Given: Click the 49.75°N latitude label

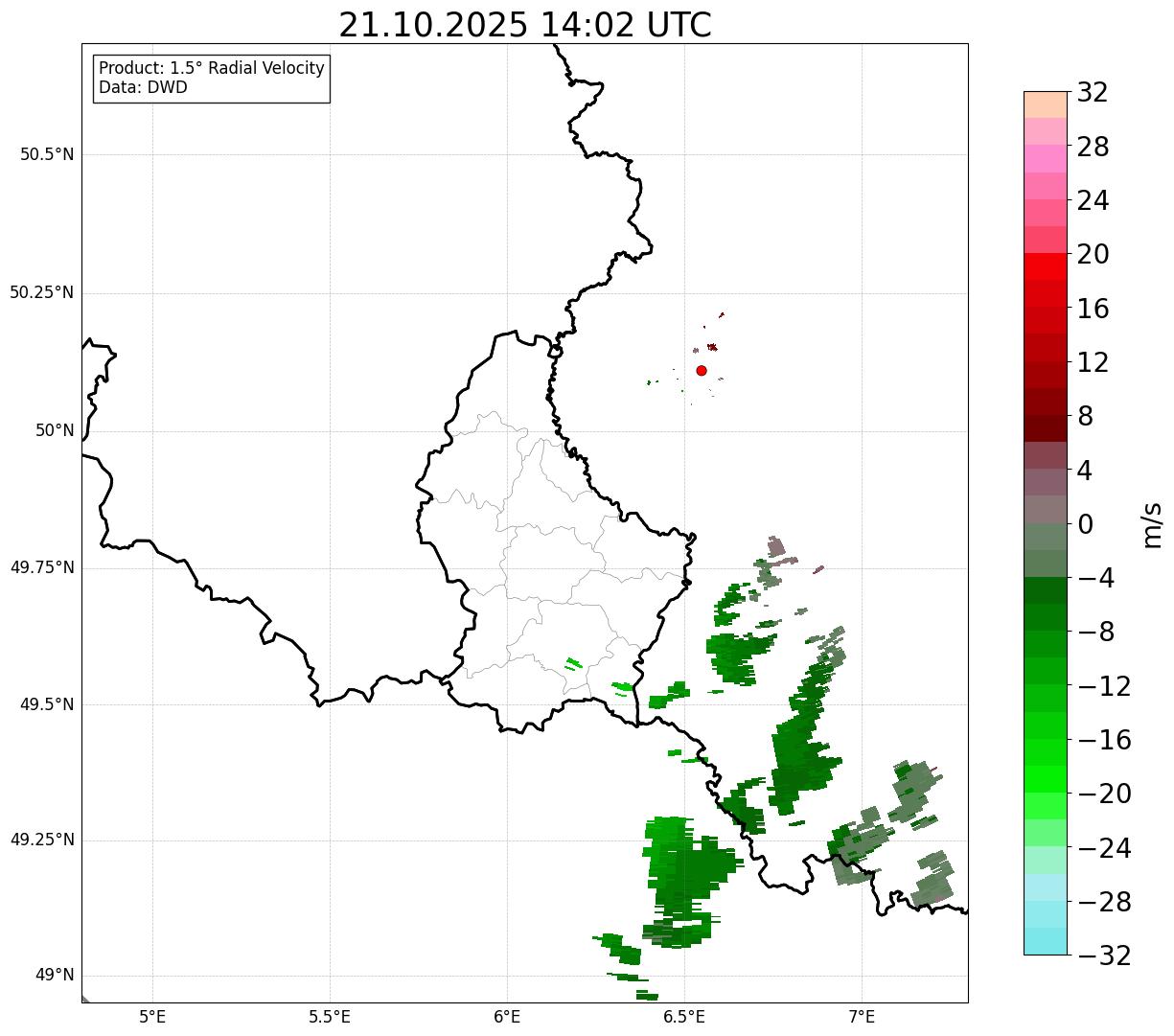Looking at the screenshot, I should click(x=41, y=567).
